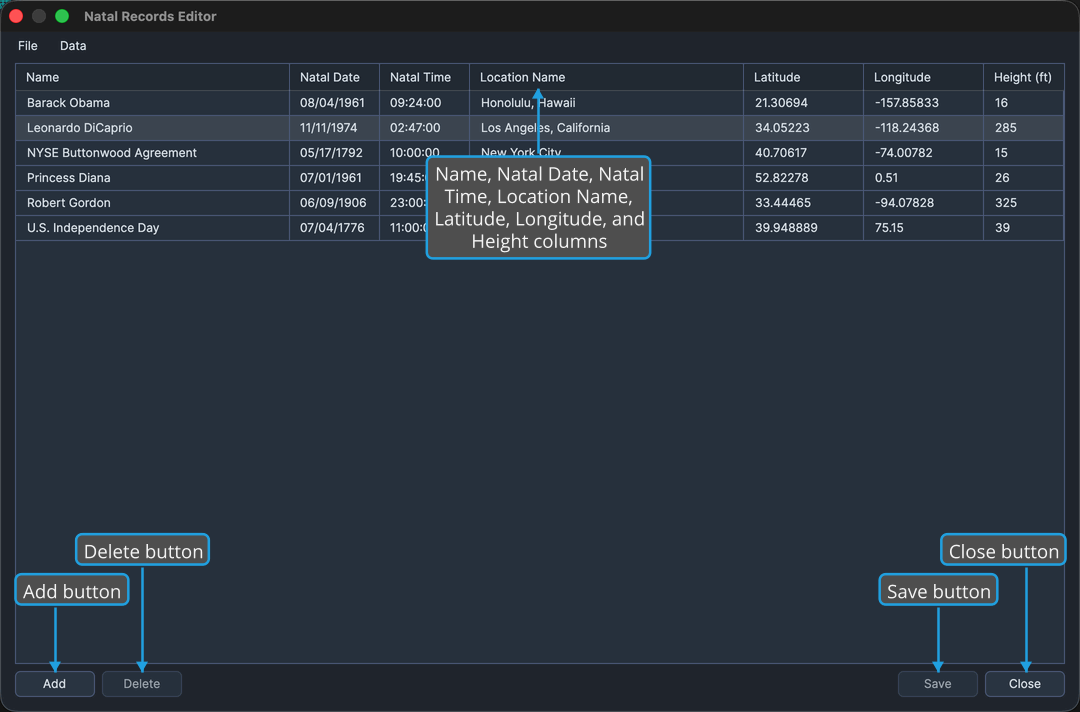Click longitude value -94.07828
Image resolution: width=1080 pixels, height=712 pixels.
923,202
